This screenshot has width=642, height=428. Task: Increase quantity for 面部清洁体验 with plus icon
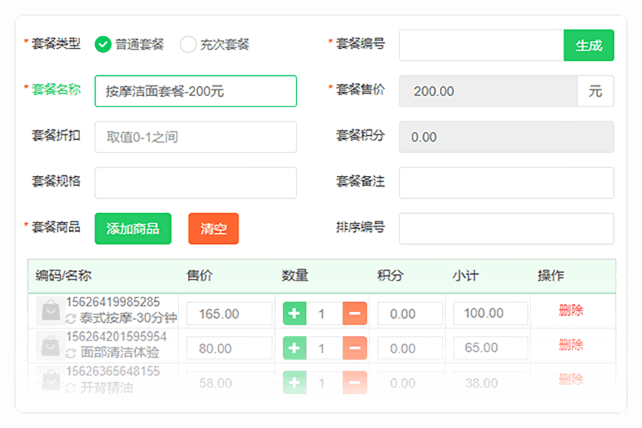pyautogui.click(x=294, y=348)
